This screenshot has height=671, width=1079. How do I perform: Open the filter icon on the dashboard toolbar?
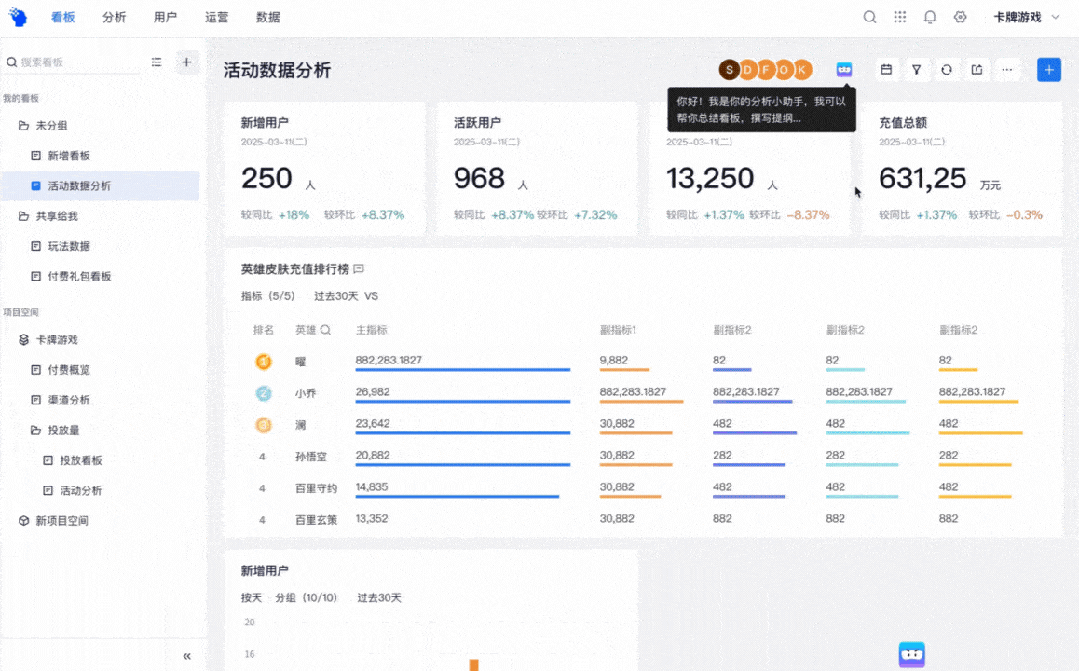916,69
